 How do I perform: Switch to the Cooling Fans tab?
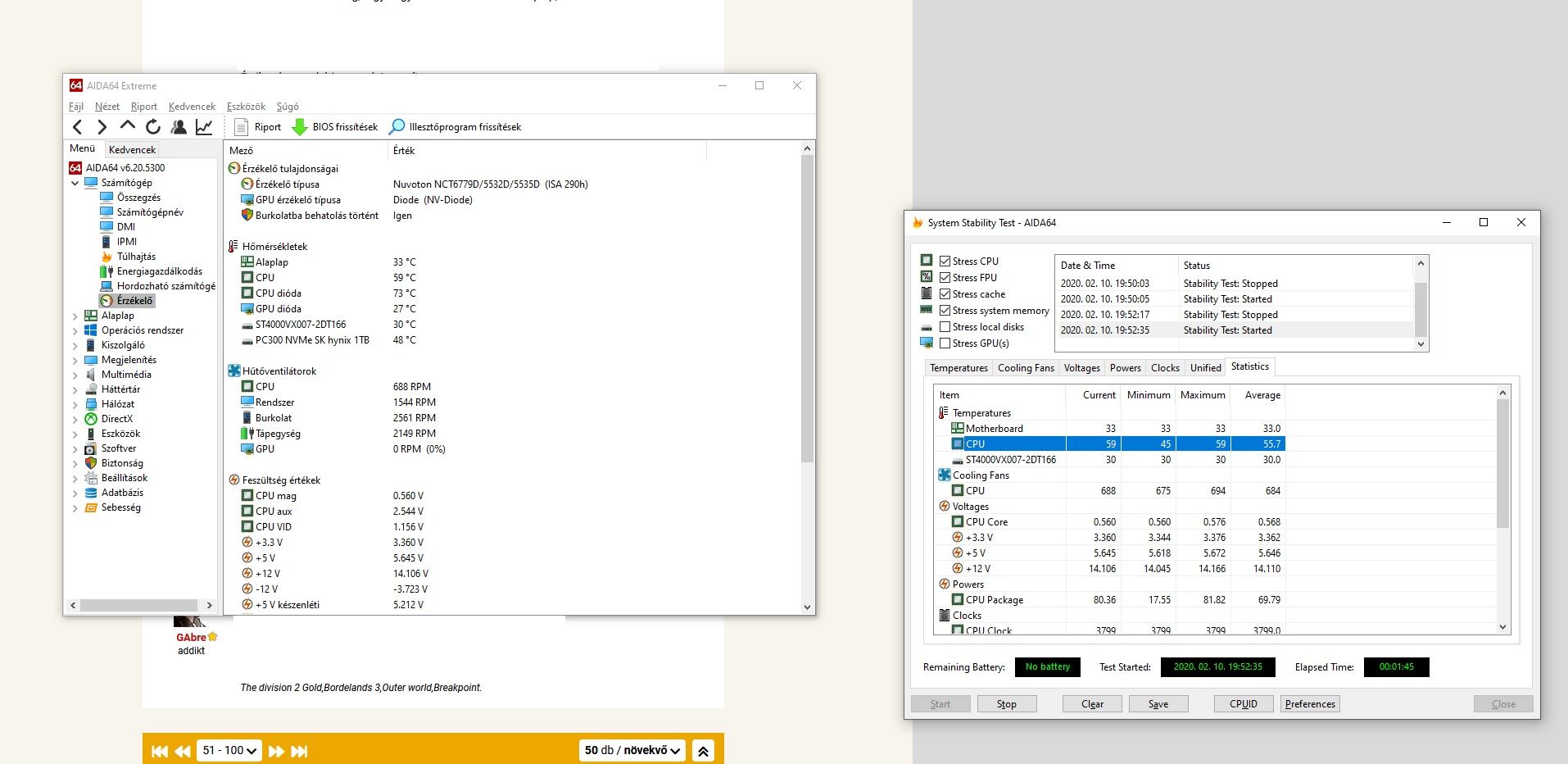point(1026,368)
